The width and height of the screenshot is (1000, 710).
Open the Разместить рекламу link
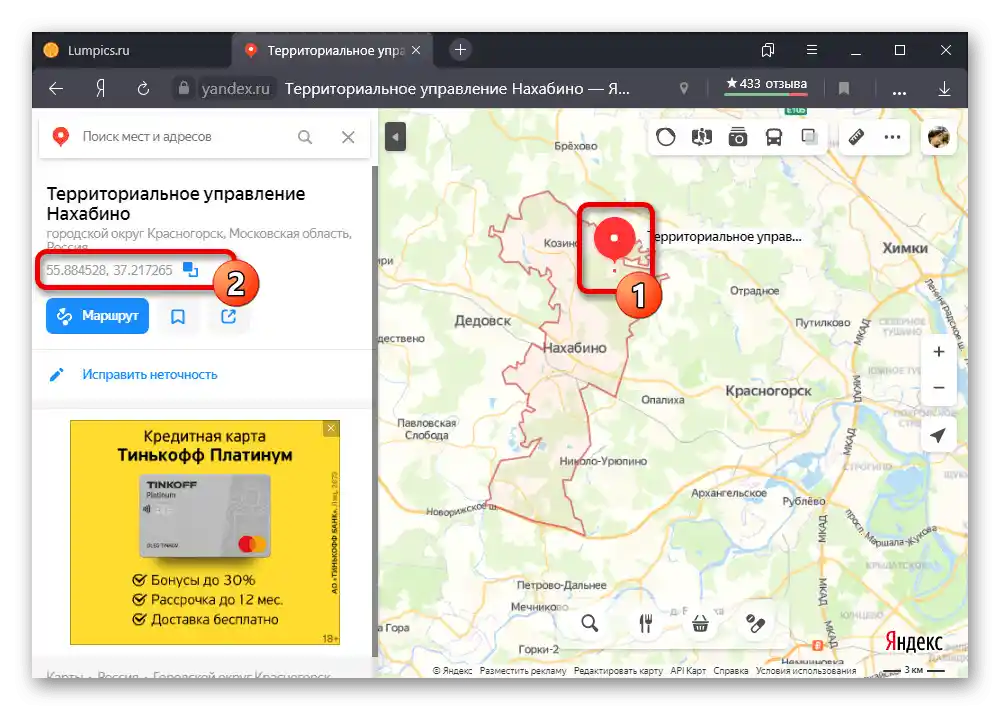(x=523, y=670)
